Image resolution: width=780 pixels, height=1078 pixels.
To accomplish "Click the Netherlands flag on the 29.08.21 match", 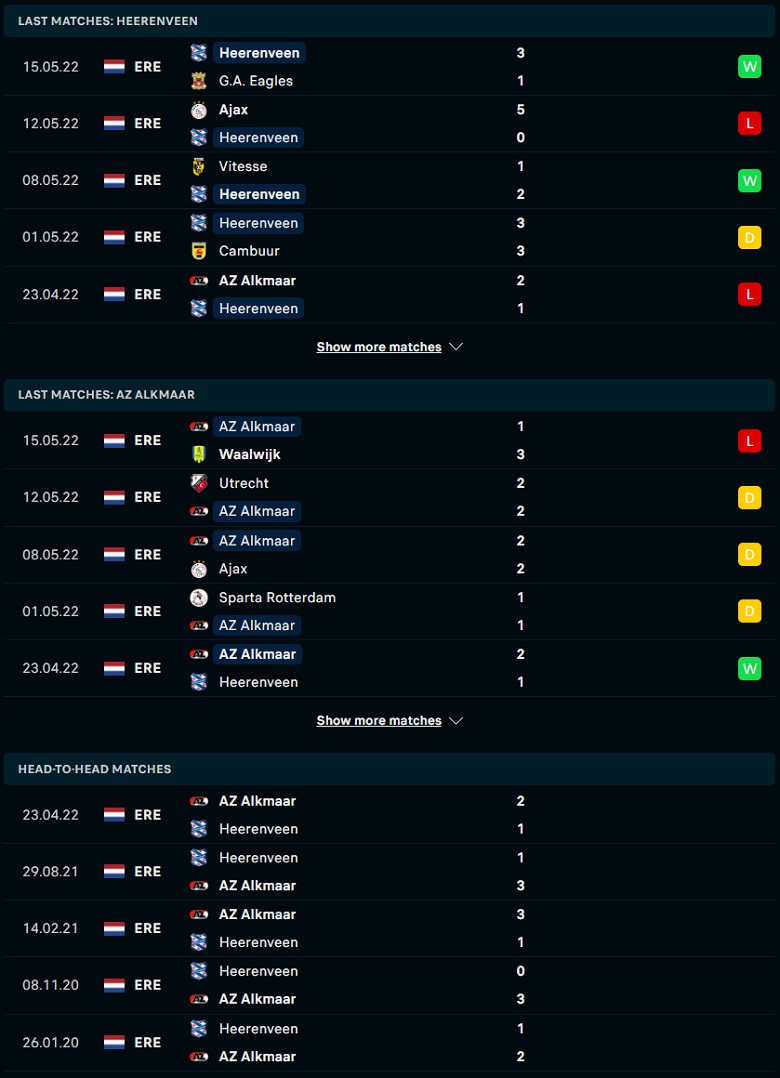I will 114,872.
